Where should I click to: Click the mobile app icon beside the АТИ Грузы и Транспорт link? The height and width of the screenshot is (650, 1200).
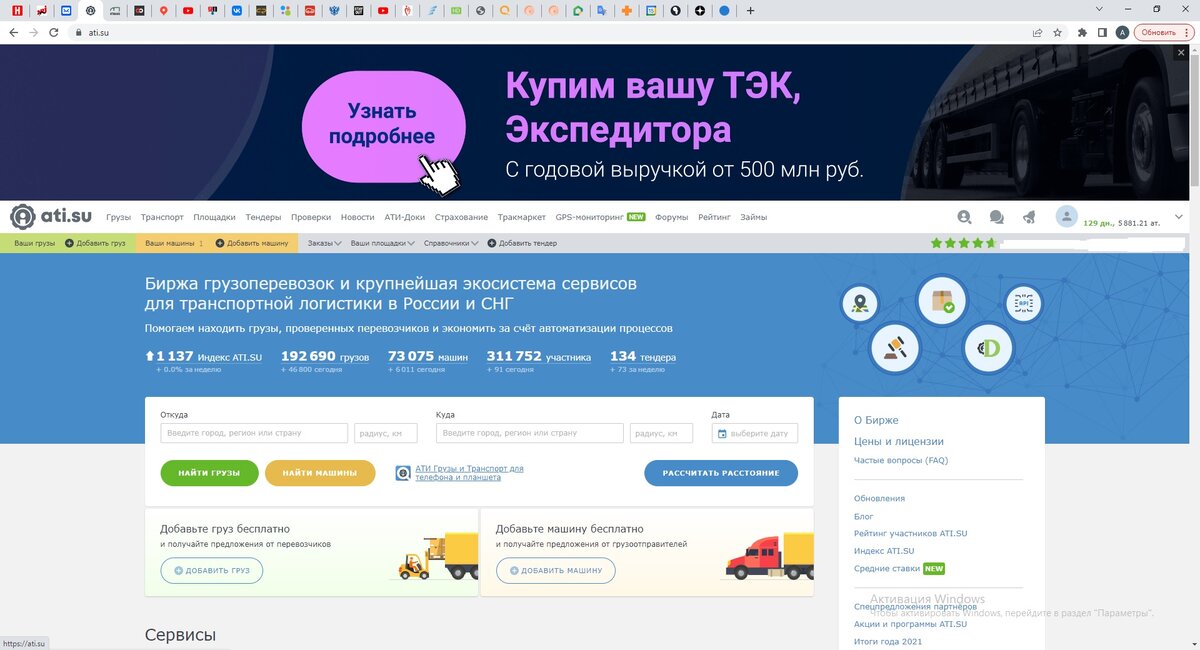coord(403,473)
